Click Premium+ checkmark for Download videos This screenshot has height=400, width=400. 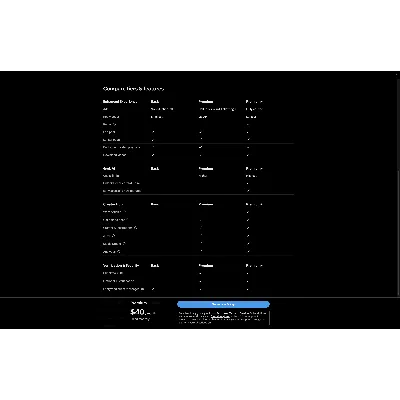click(248, 155)
